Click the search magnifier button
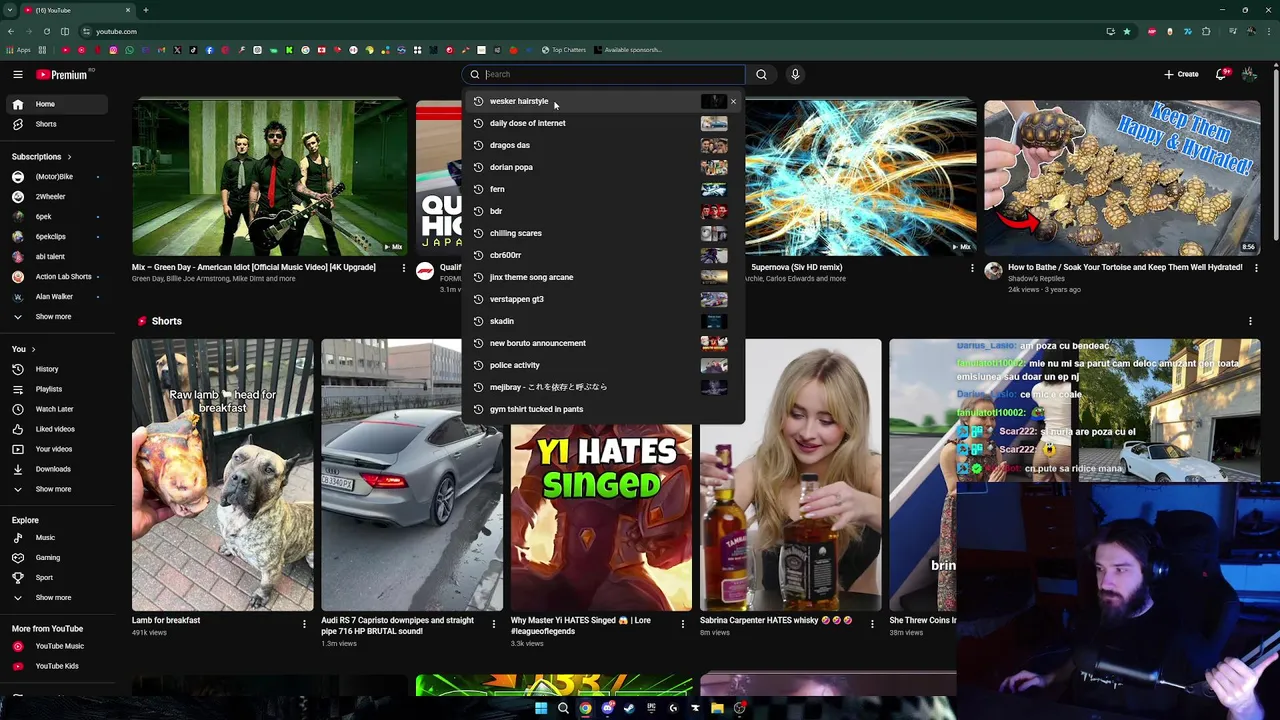This screenshot has width=1280, height=720. click(x=761, y=74)
